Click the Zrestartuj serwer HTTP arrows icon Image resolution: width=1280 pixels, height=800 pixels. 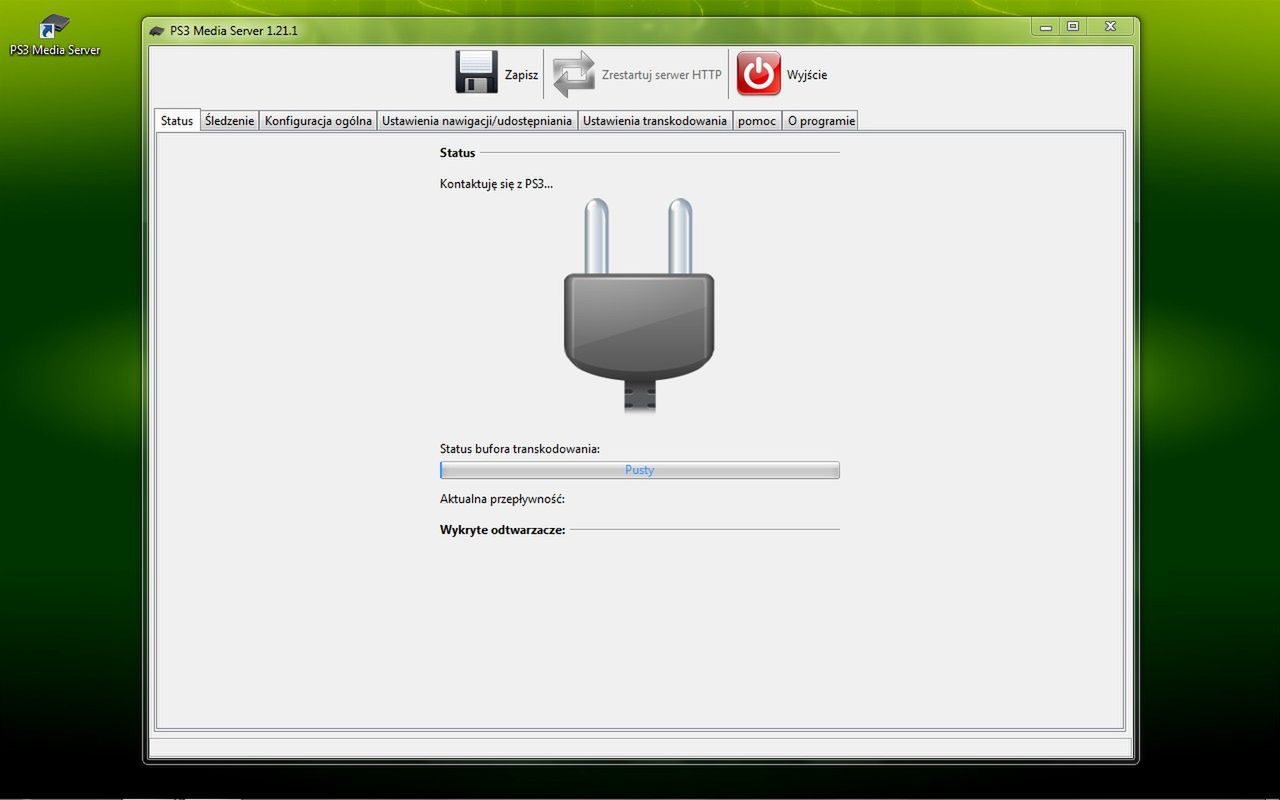(x=573, y=74)
